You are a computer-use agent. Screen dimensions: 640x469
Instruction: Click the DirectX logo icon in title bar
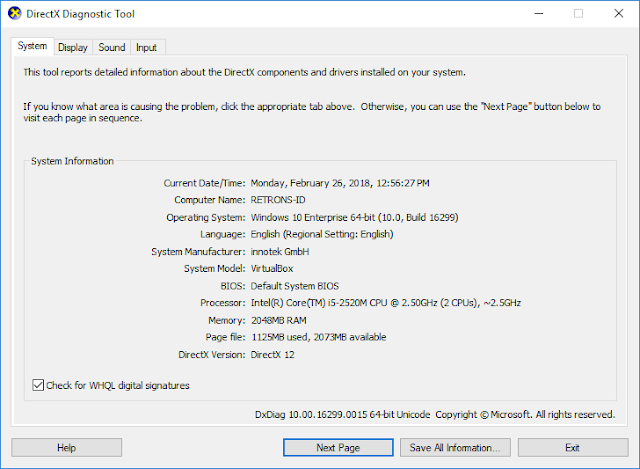tap(14, 13)
